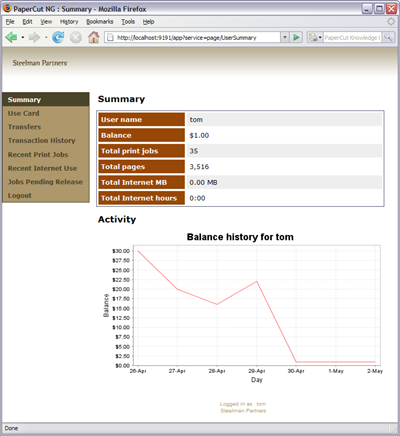
Task: Open the Bookmarks menu
Action: point(100,22)
